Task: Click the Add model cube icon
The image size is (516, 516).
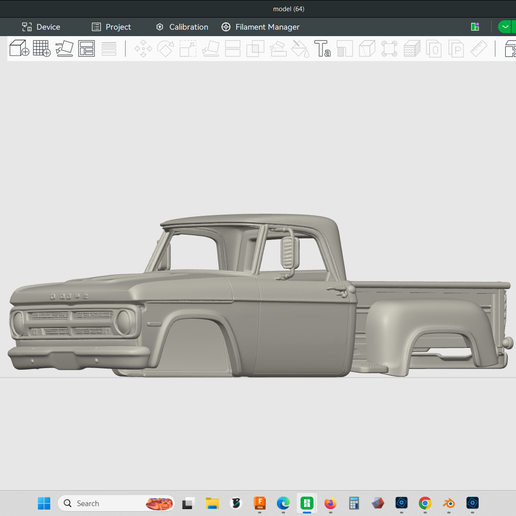Action: click(x=19, y=48)
